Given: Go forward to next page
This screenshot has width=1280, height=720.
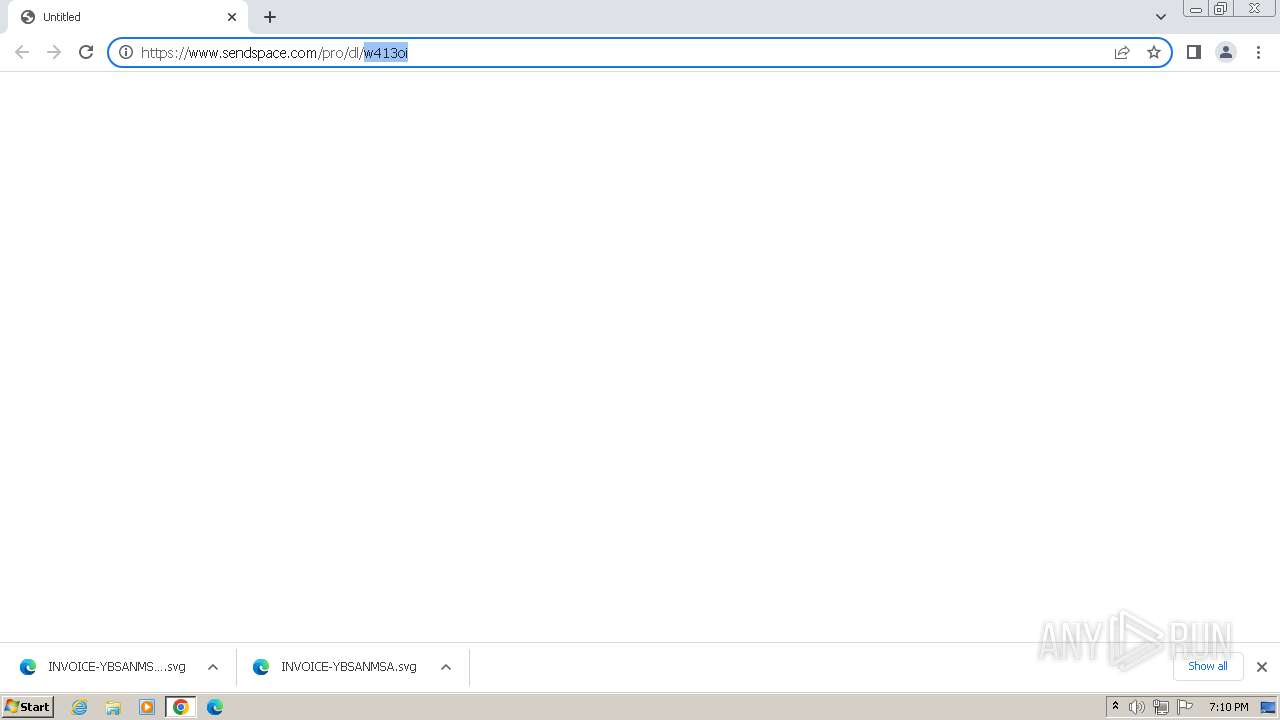Looking at the screenshot, I should tap(54, 52).
